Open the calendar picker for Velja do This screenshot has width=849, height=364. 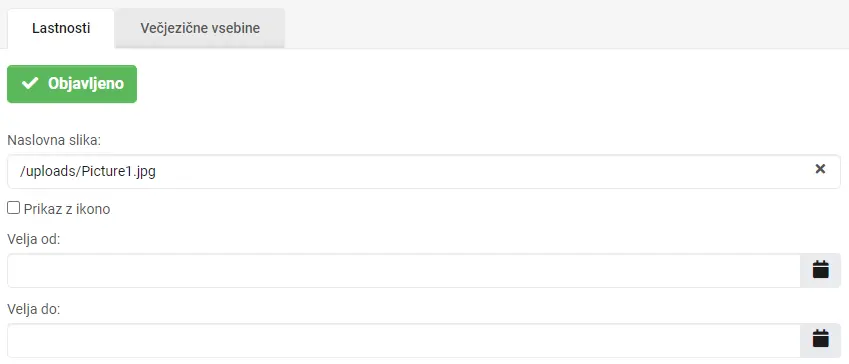pyautogui.click(x=820, y=339)
